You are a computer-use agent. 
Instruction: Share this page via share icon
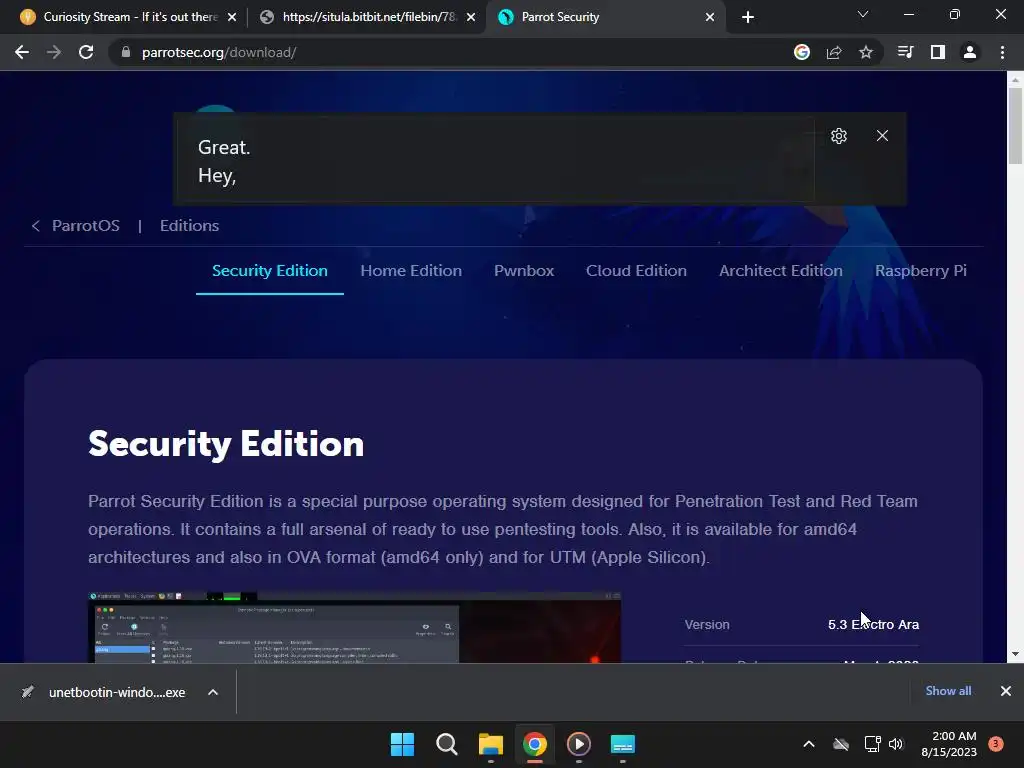[834, 52]
